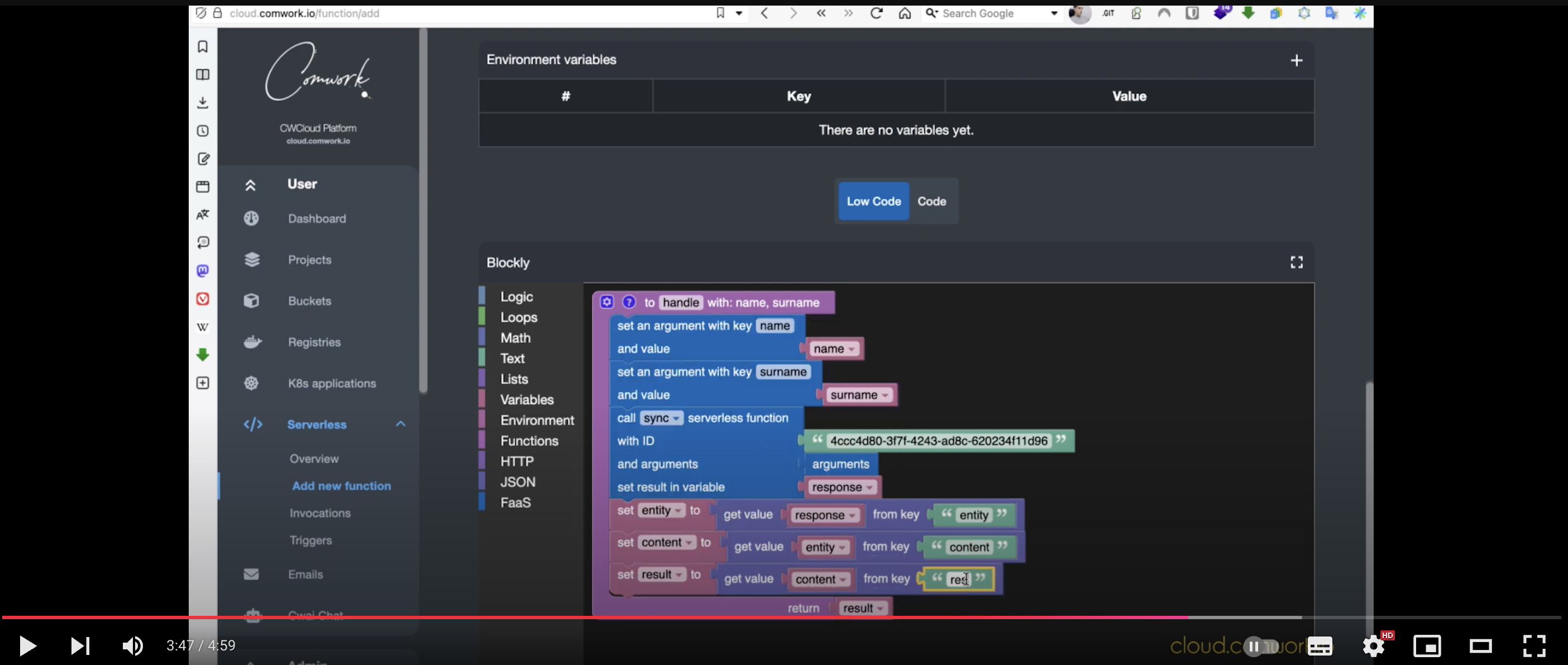Click the Dashboard item in left sidebar

[317, 218]
